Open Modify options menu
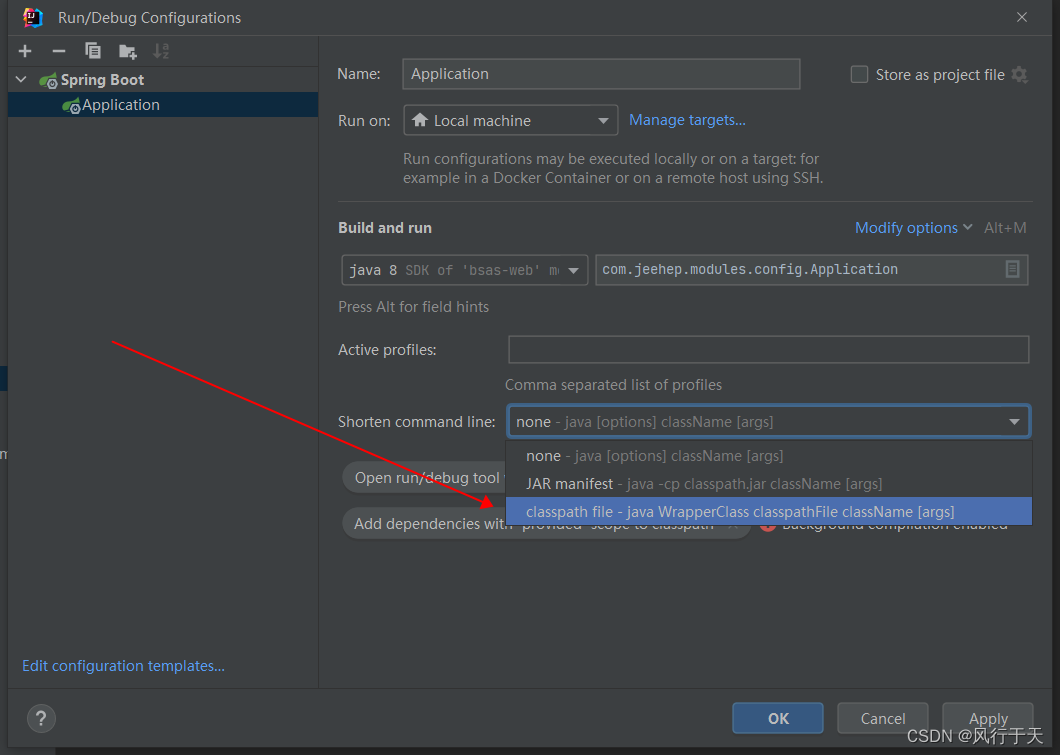Image resolution: width=1060 pixels, height=755 pixels. pos(913,228)
